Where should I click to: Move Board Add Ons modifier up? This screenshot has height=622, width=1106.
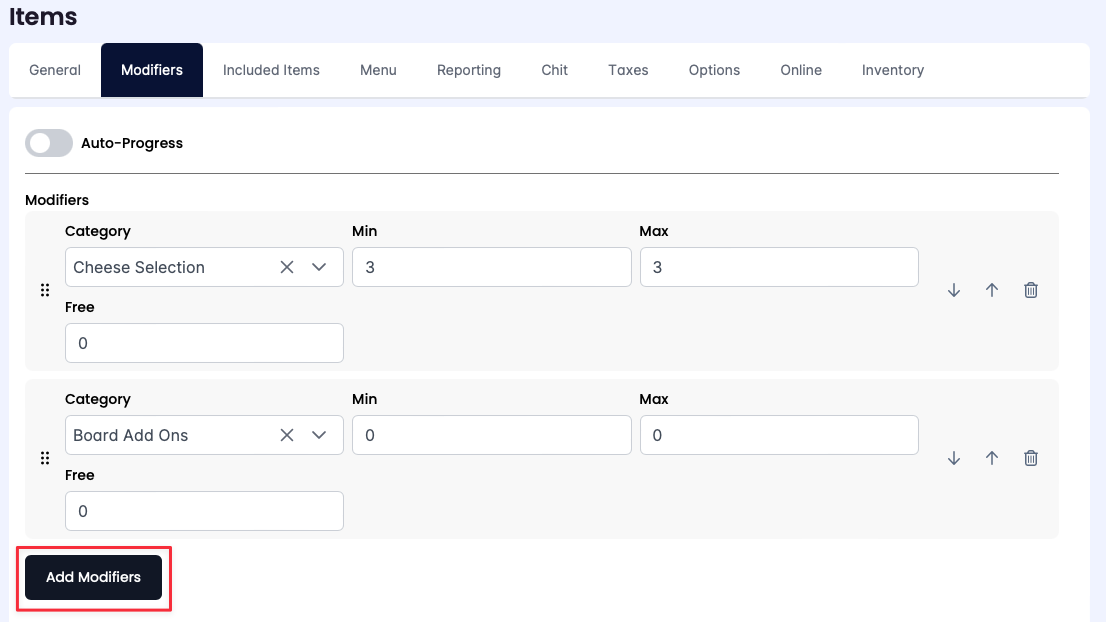(x=992, y=458)
